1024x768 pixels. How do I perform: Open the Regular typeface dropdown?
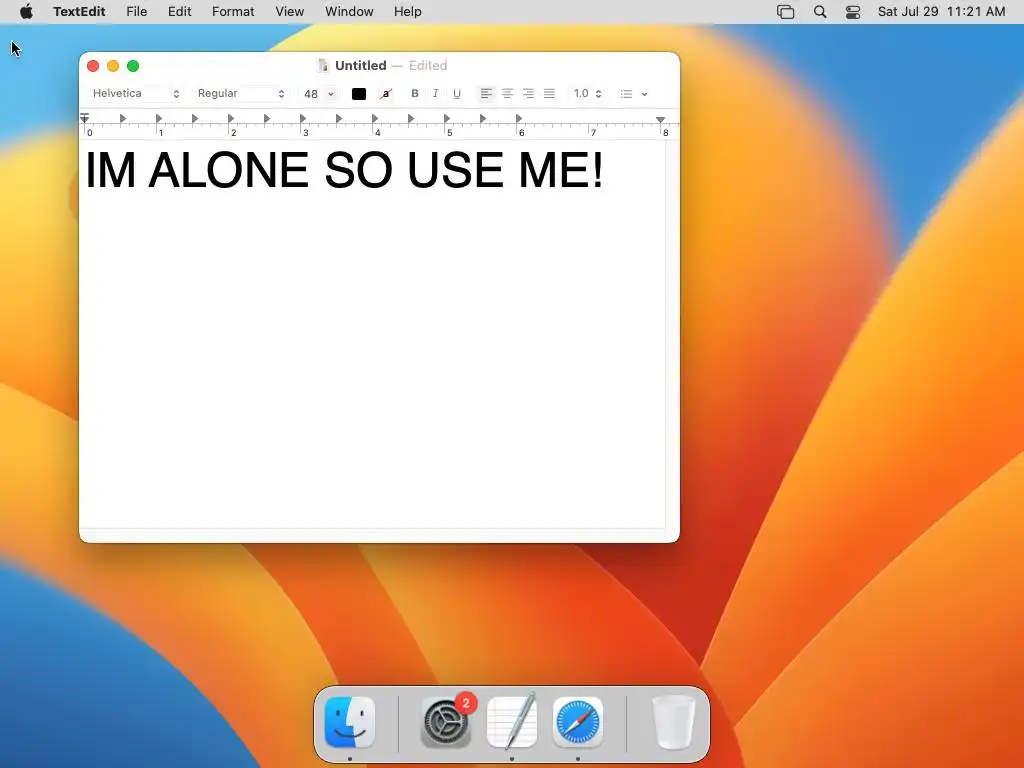click(x=241, y=93)
